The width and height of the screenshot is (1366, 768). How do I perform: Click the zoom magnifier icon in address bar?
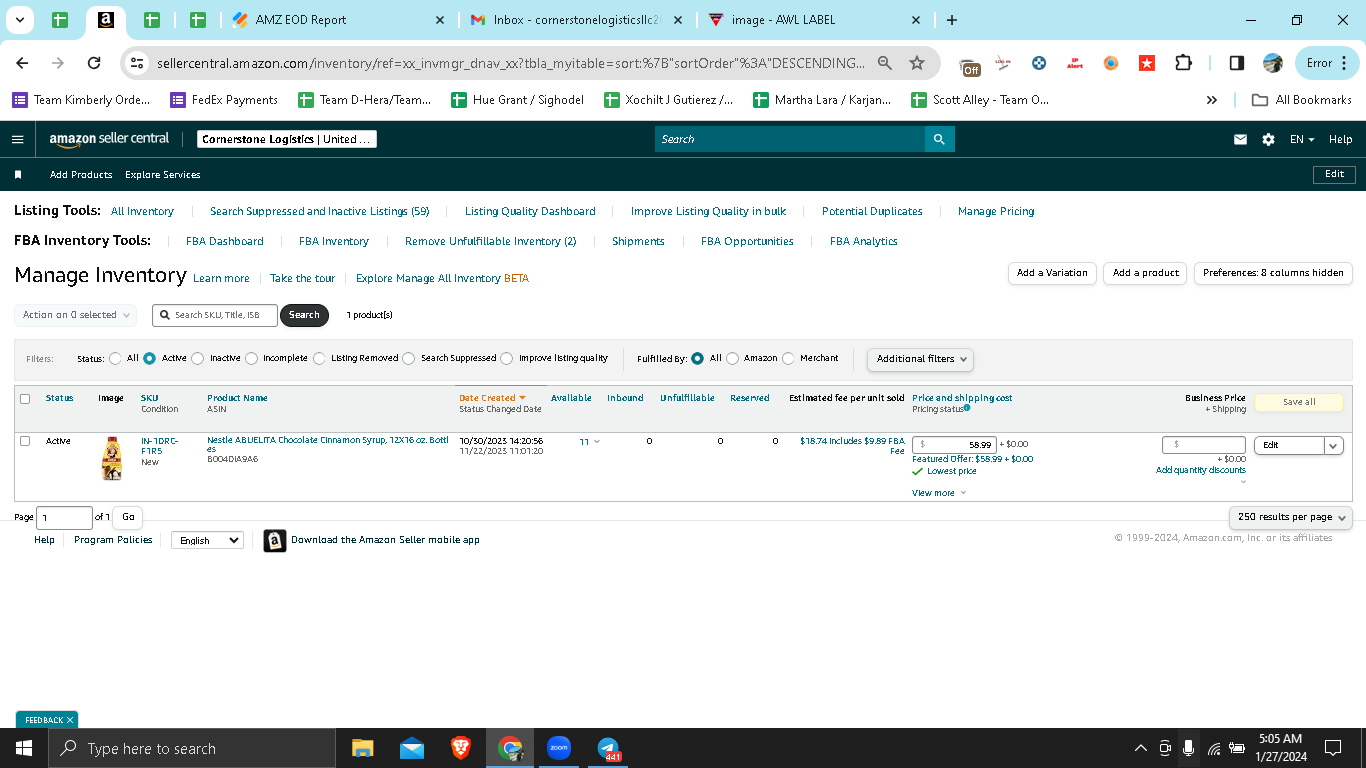[x=884, y=63]
